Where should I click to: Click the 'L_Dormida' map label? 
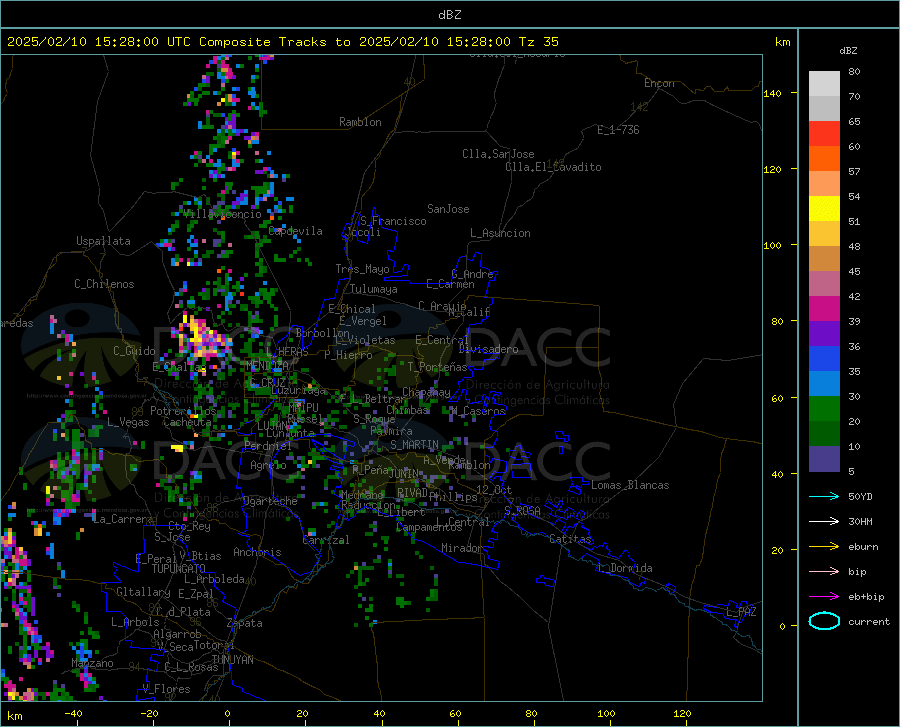(x=625, y=568)
